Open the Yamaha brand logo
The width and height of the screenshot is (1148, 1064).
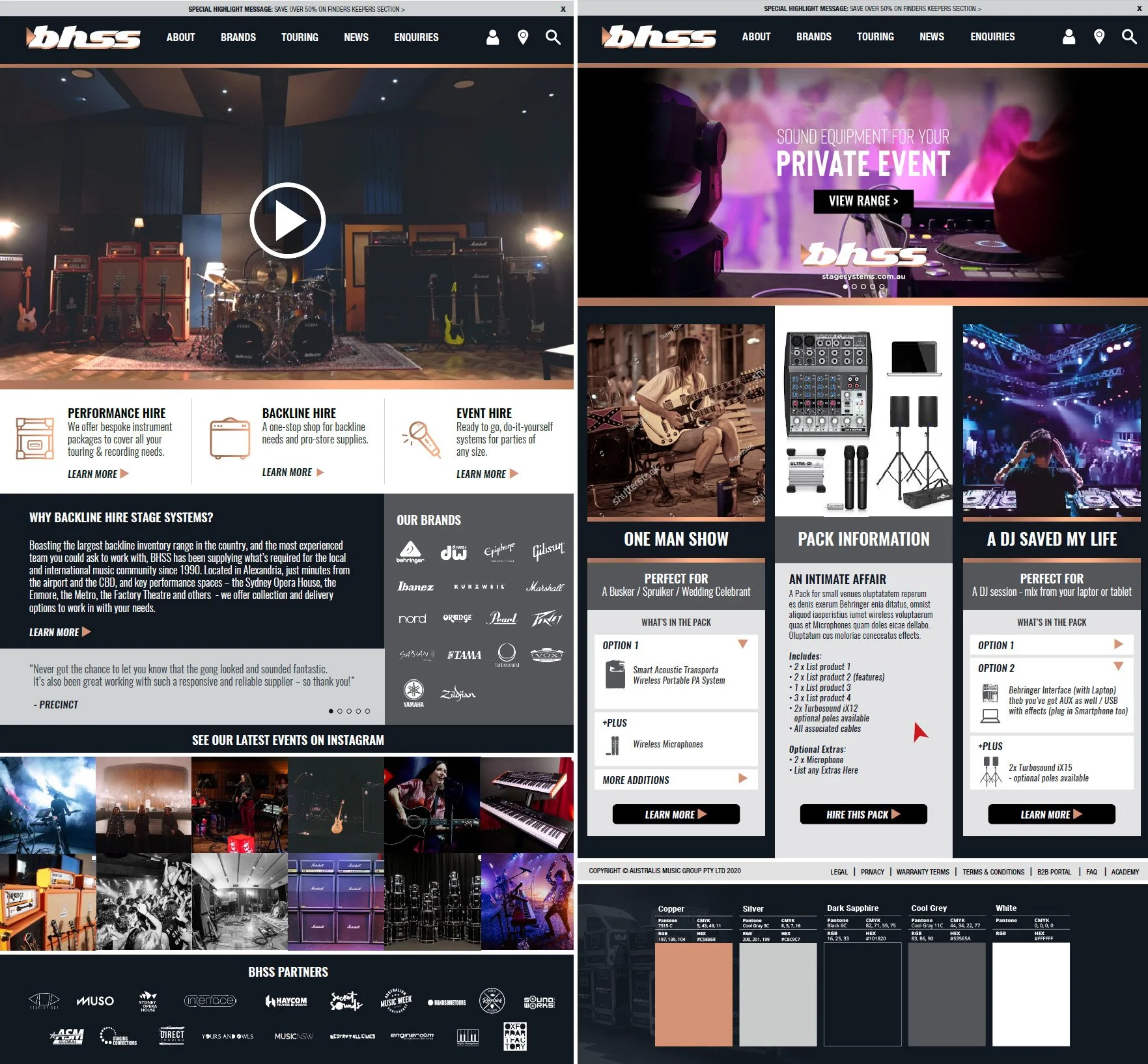(x=413, y=694)
